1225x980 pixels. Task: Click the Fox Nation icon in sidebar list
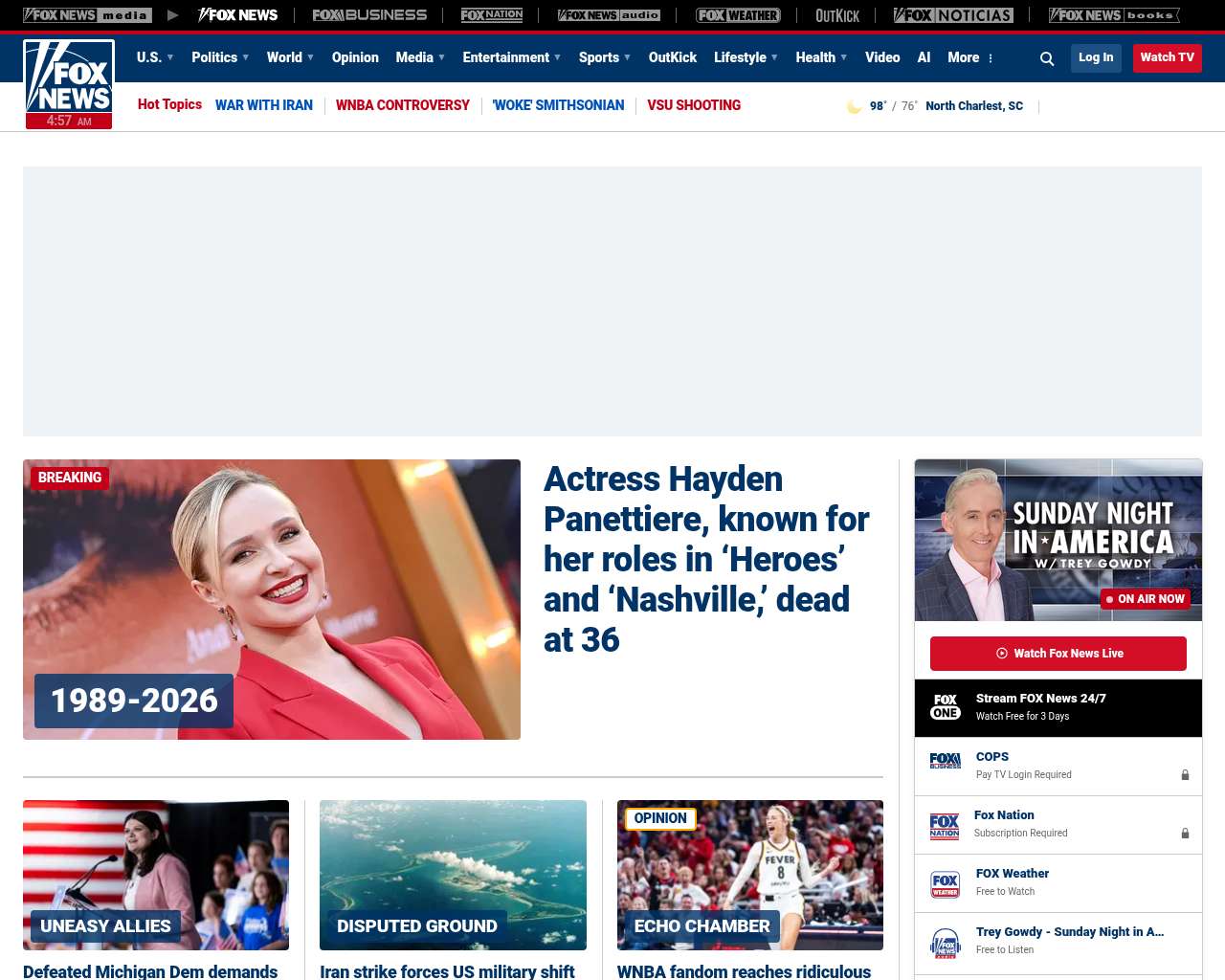click(x=945, y=826)
